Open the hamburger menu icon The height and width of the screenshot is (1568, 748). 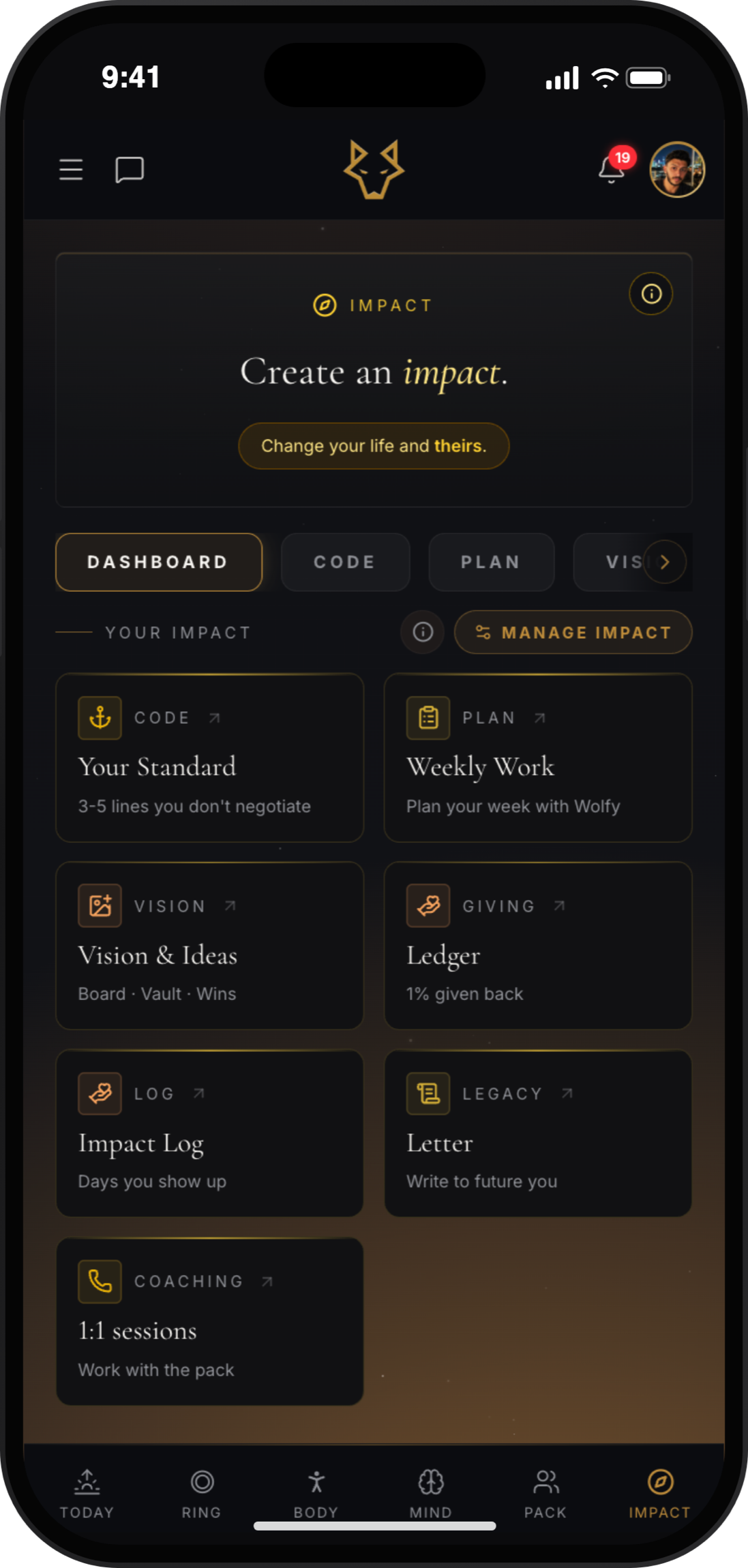[x=71, y=170]
